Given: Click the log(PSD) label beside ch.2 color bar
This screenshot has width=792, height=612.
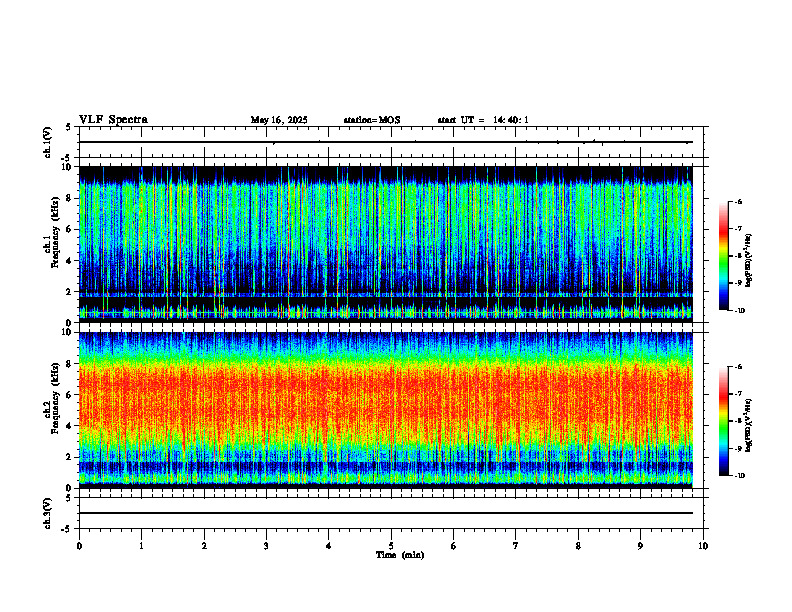Looking at the screenshot, I should pyautogui.click(x=749, y=425).
